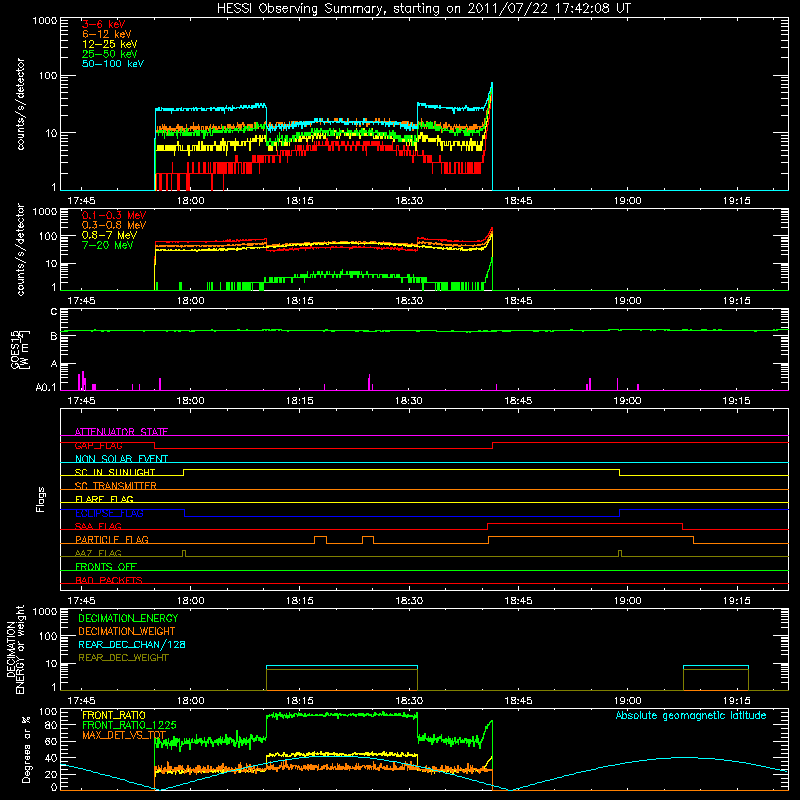Select the red 3-6 keV legend label
The image size is (800, 800).
tap(104, 24)
